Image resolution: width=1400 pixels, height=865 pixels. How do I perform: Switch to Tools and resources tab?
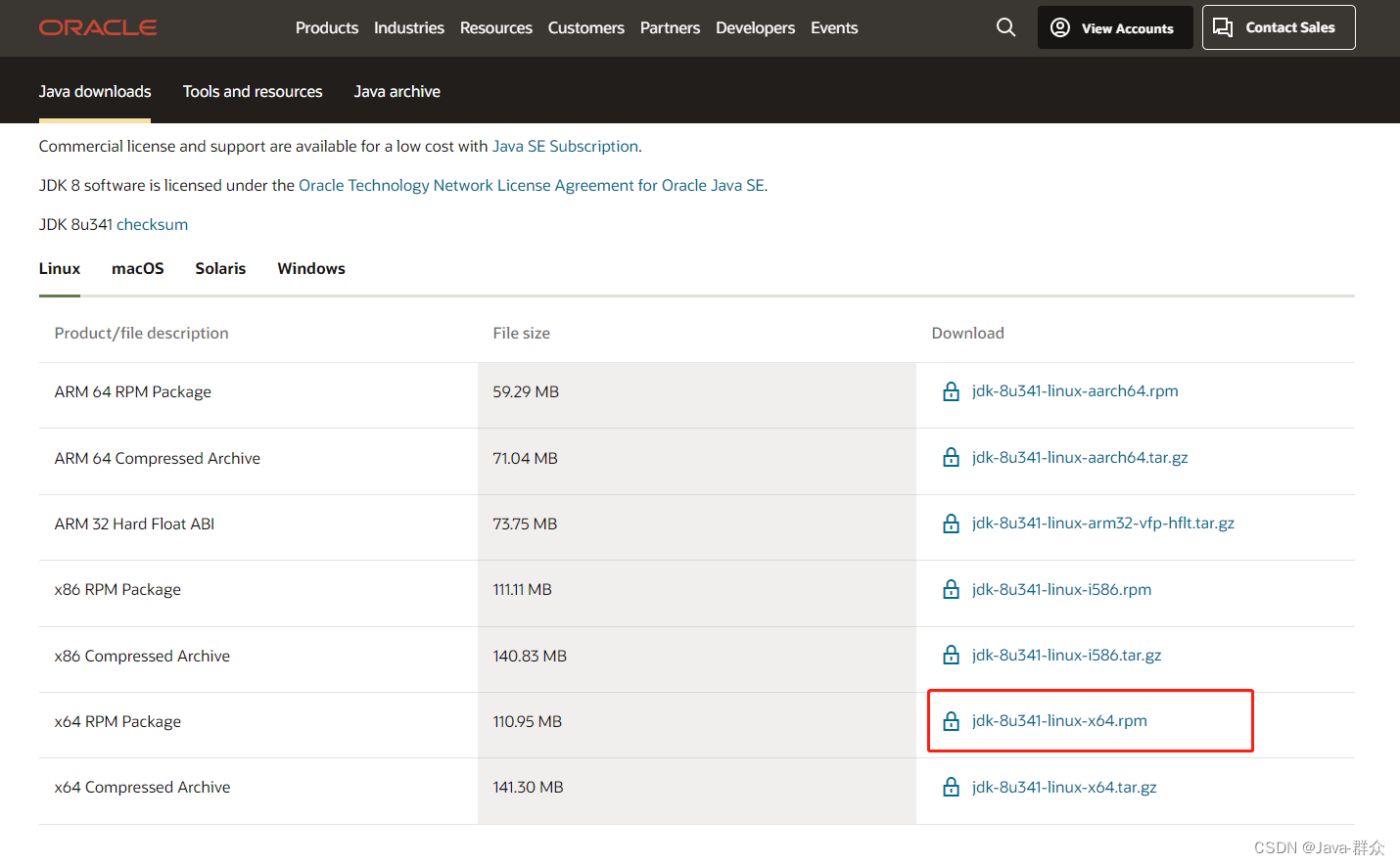[253, 91]
